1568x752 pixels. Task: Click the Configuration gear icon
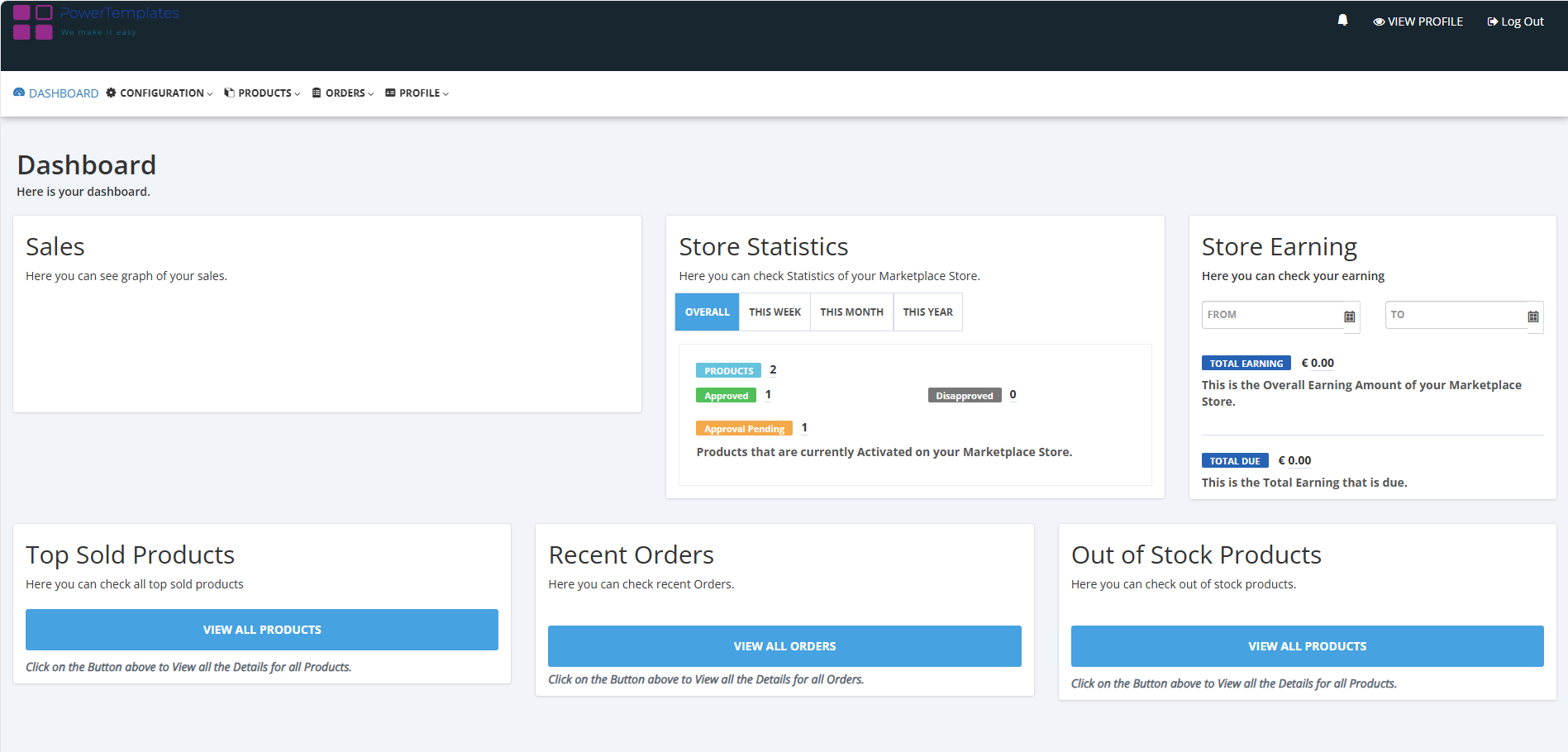(111, 93)
